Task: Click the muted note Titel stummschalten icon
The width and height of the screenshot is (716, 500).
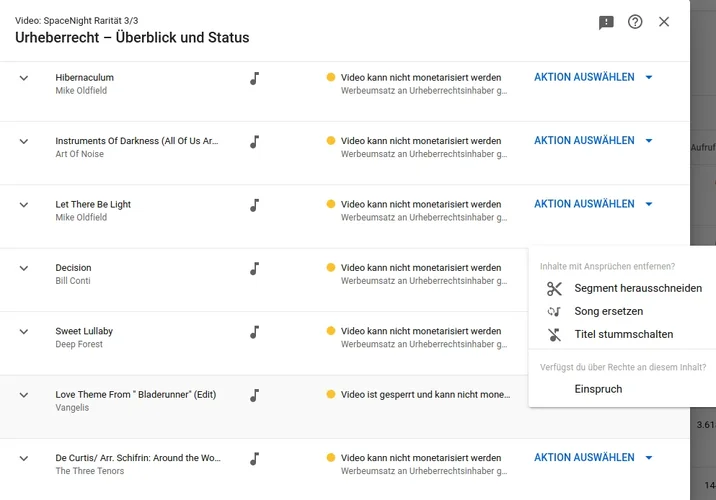Action: (x=554, y=335)
